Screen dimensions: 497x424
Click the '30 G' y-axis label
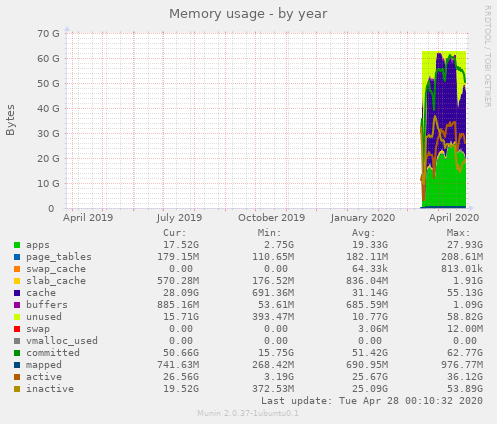(48, 134)
